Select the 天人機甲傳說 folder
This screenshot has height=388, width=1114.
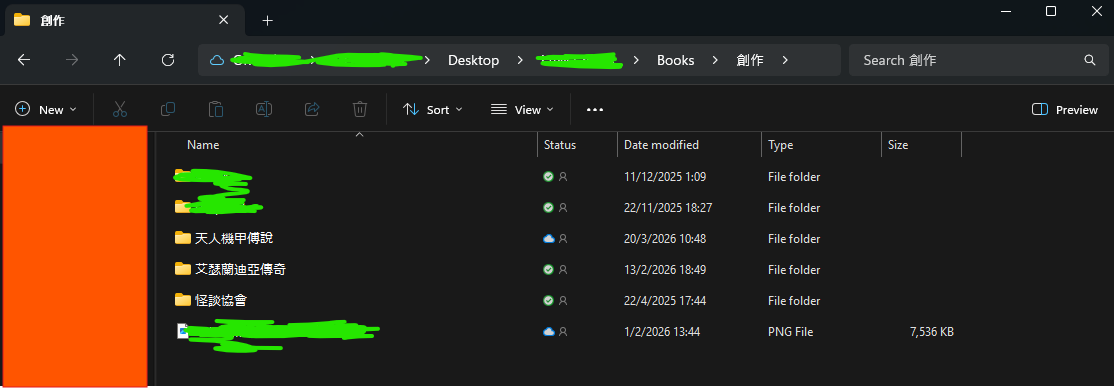pos(234,239)
